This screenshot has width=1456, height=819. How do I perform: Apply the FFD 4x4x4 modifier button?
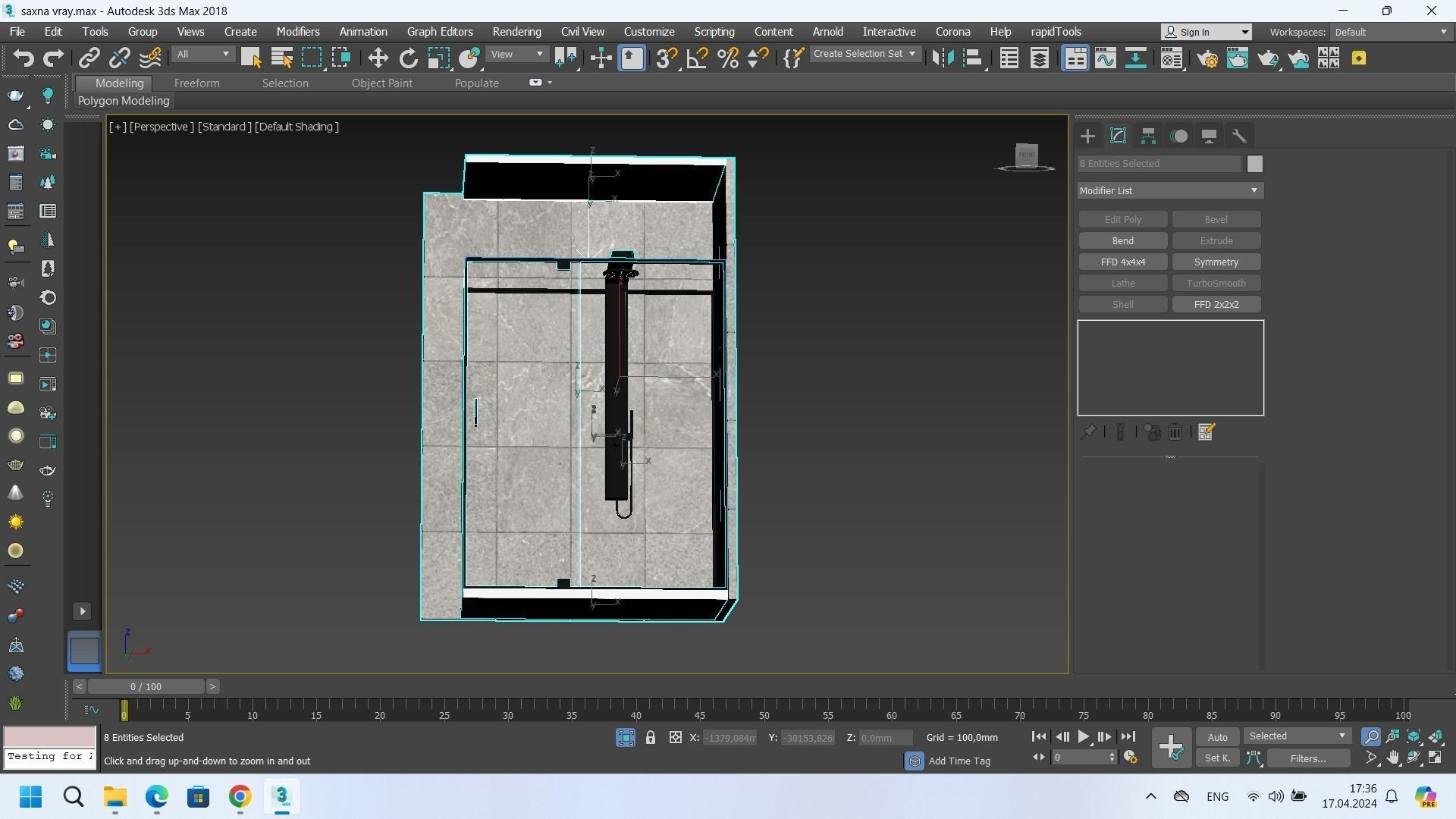pyautogui.click(x=1122, y=262)
